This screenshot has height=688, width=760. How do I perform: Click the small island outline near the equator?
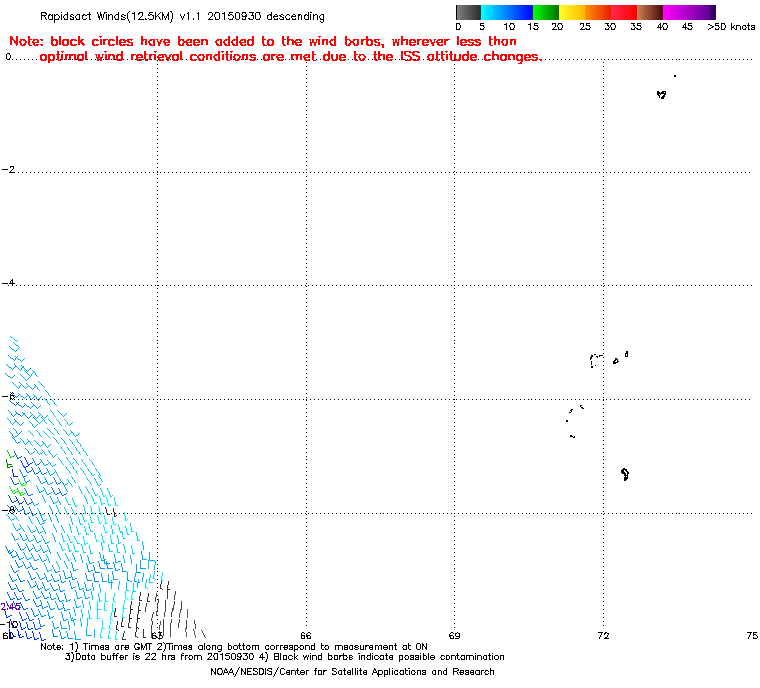662,95
